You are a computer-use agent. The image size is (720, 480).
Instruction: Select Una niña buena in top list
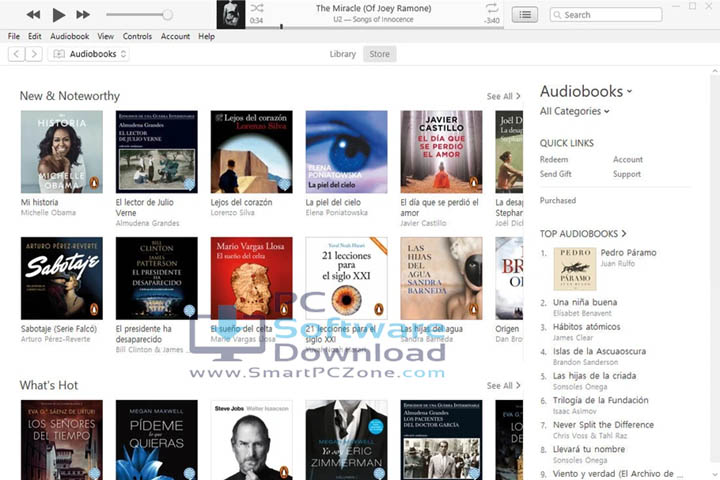click(585, 302)
